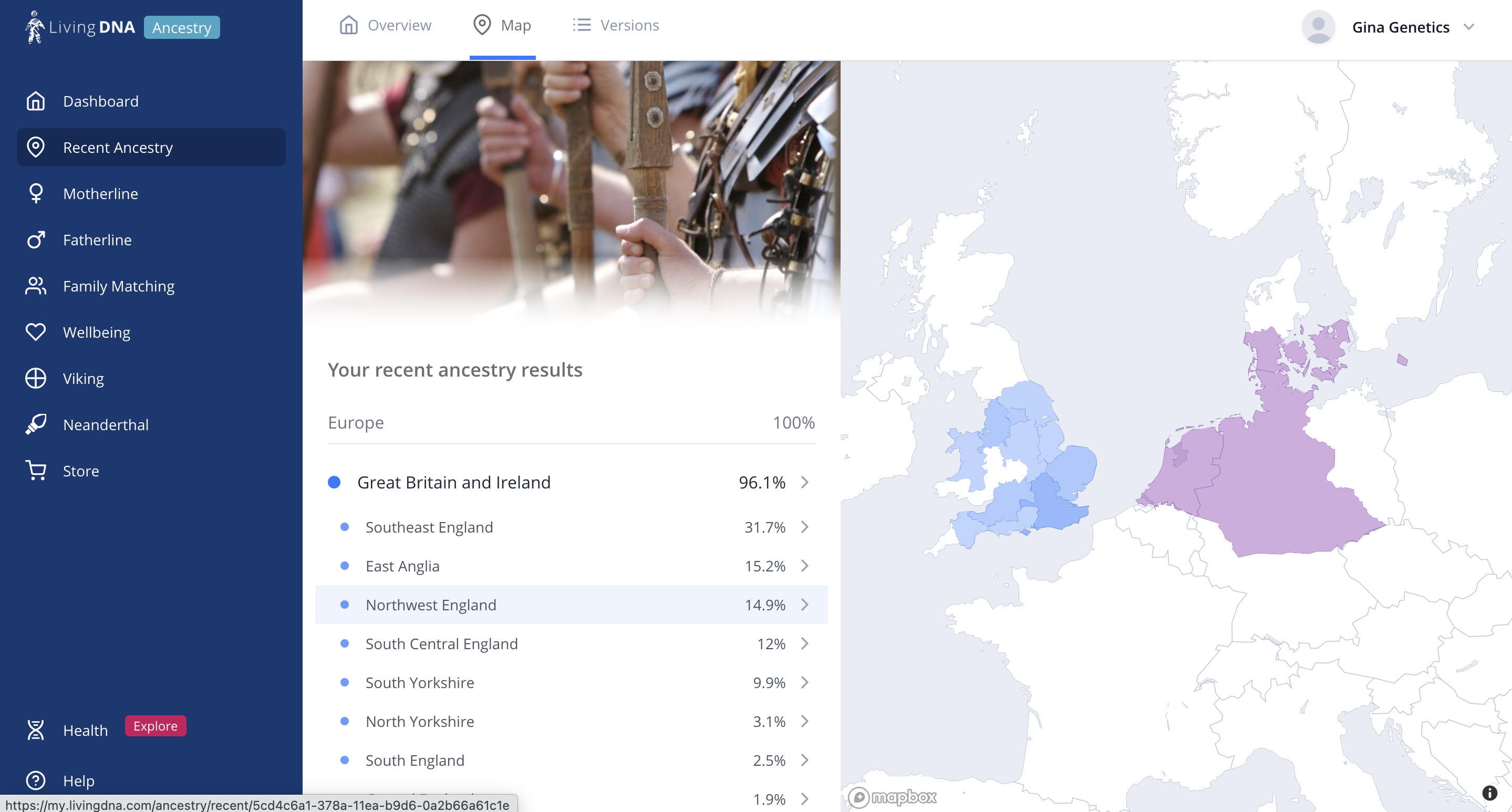Click the blue Great Britain ancestry dot

(x=335, y=483)
